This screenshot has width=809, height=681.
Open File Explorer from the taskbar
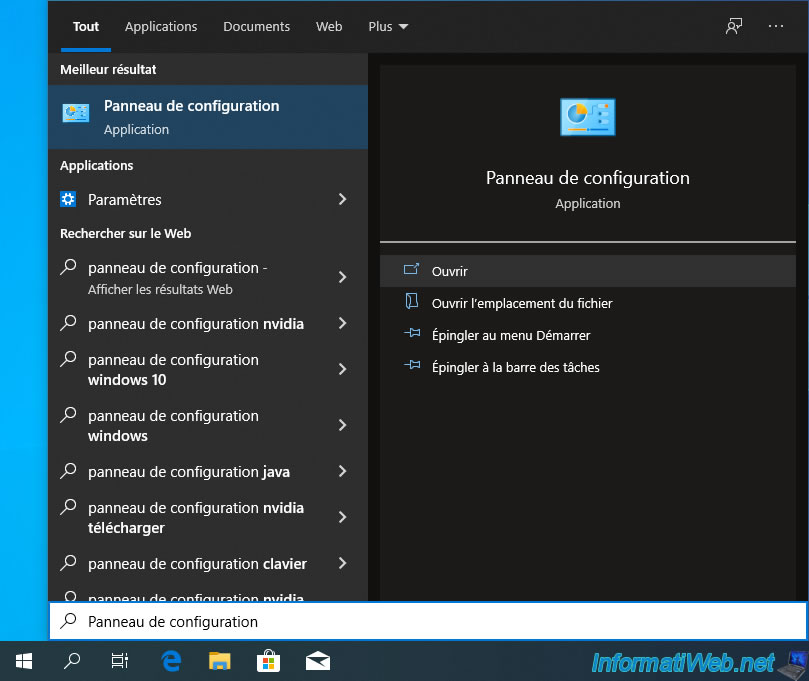[219, 661]
